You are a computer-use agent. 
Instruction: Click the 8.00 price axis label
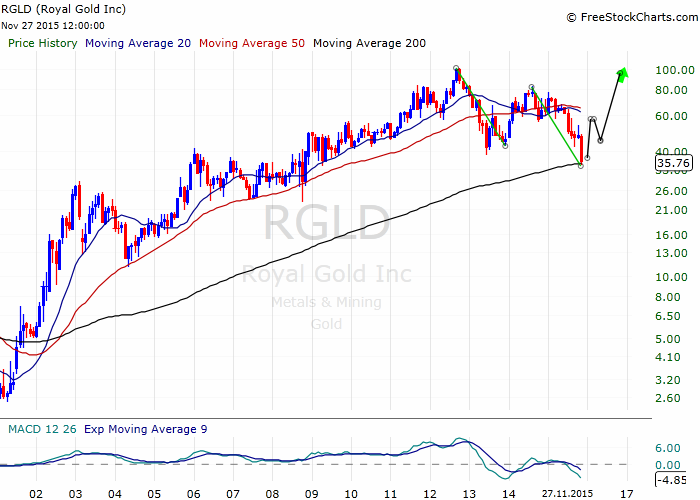pyautogui.click(x=668, y=297)
